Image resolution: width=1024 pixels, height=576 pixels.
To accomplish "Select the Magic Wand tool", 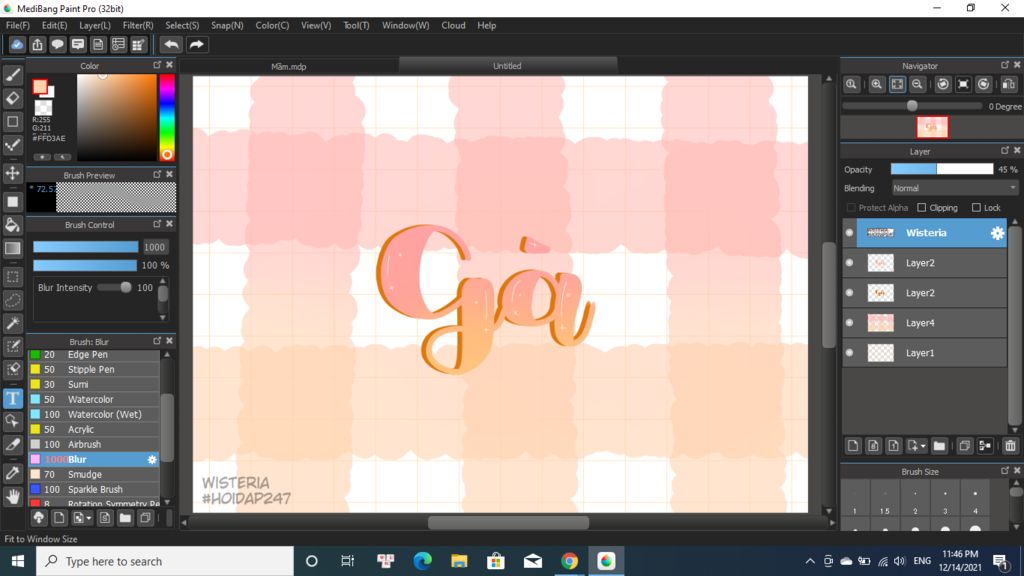I will [x=12, y=323].
